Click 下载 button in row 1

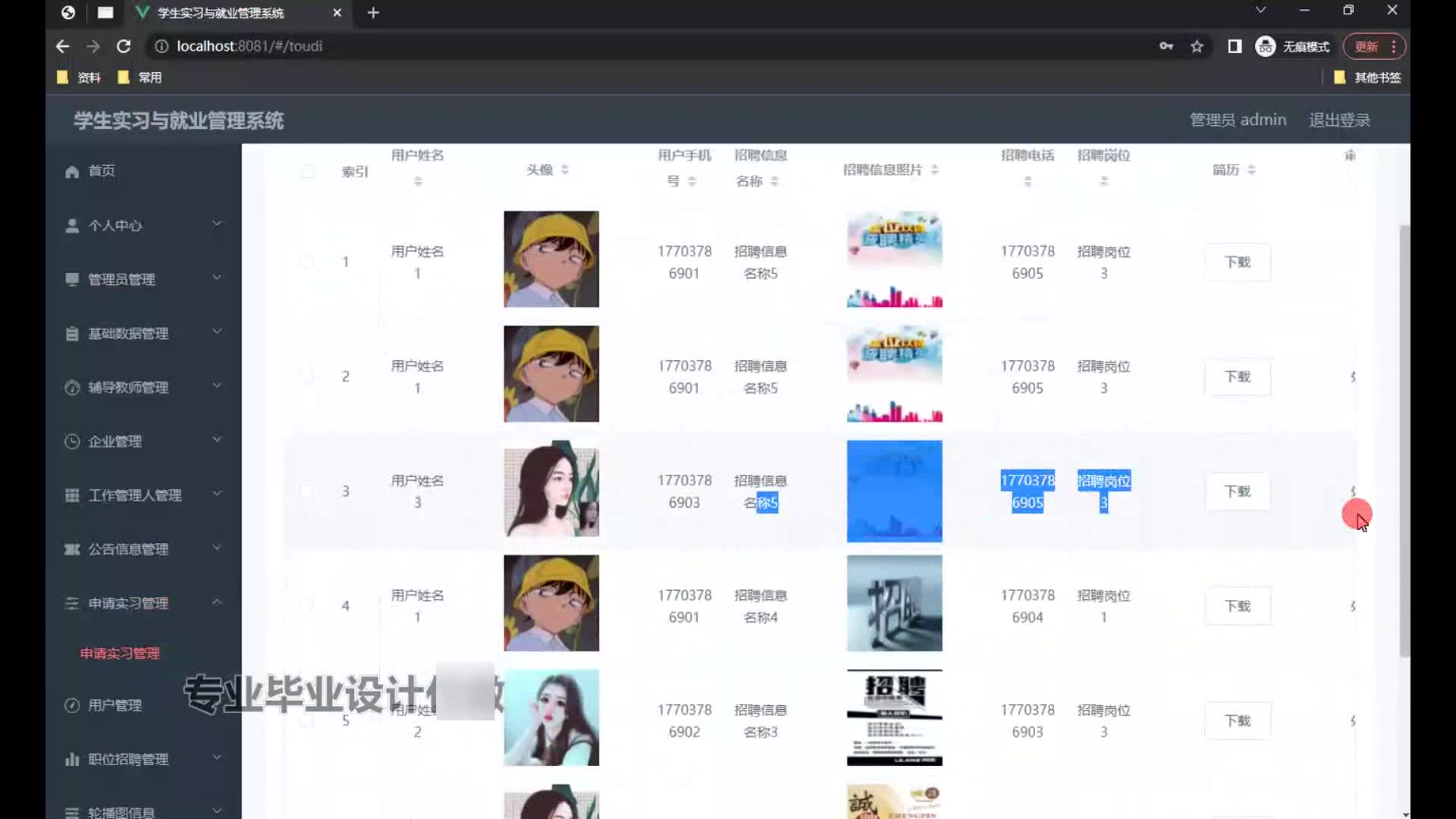coord(1237,262)
